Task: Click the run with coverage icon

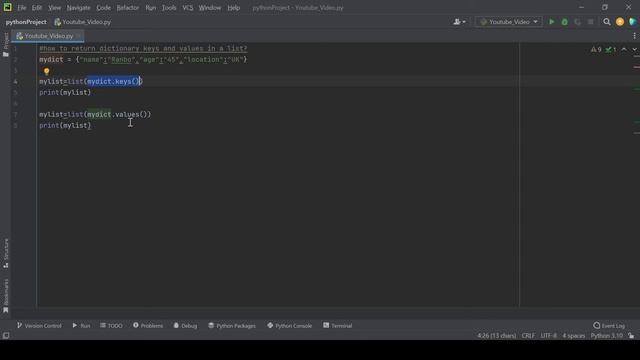Action: tap(578, 22)
